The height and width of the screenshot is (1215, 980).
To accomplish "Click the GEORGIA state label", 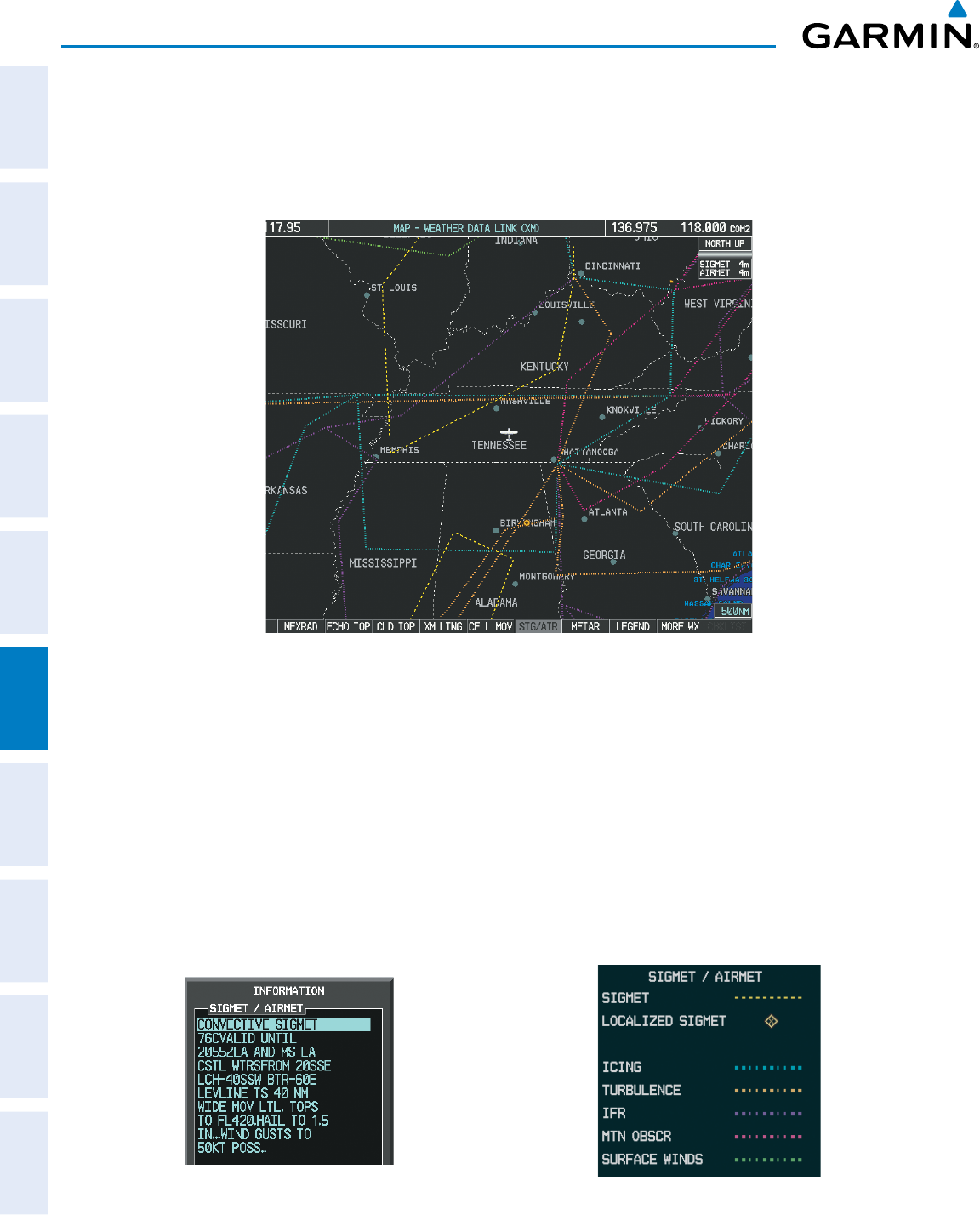I will pyautogui.click(x=604, y=556).
